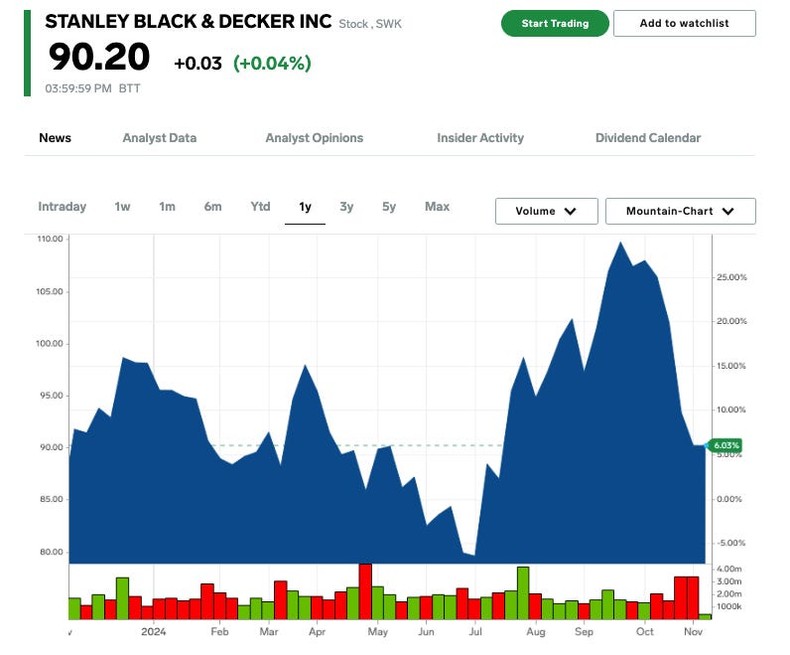This screenshot has width=790, height=655.
Task: Select the Intraday time range
Action: [62, 207]
